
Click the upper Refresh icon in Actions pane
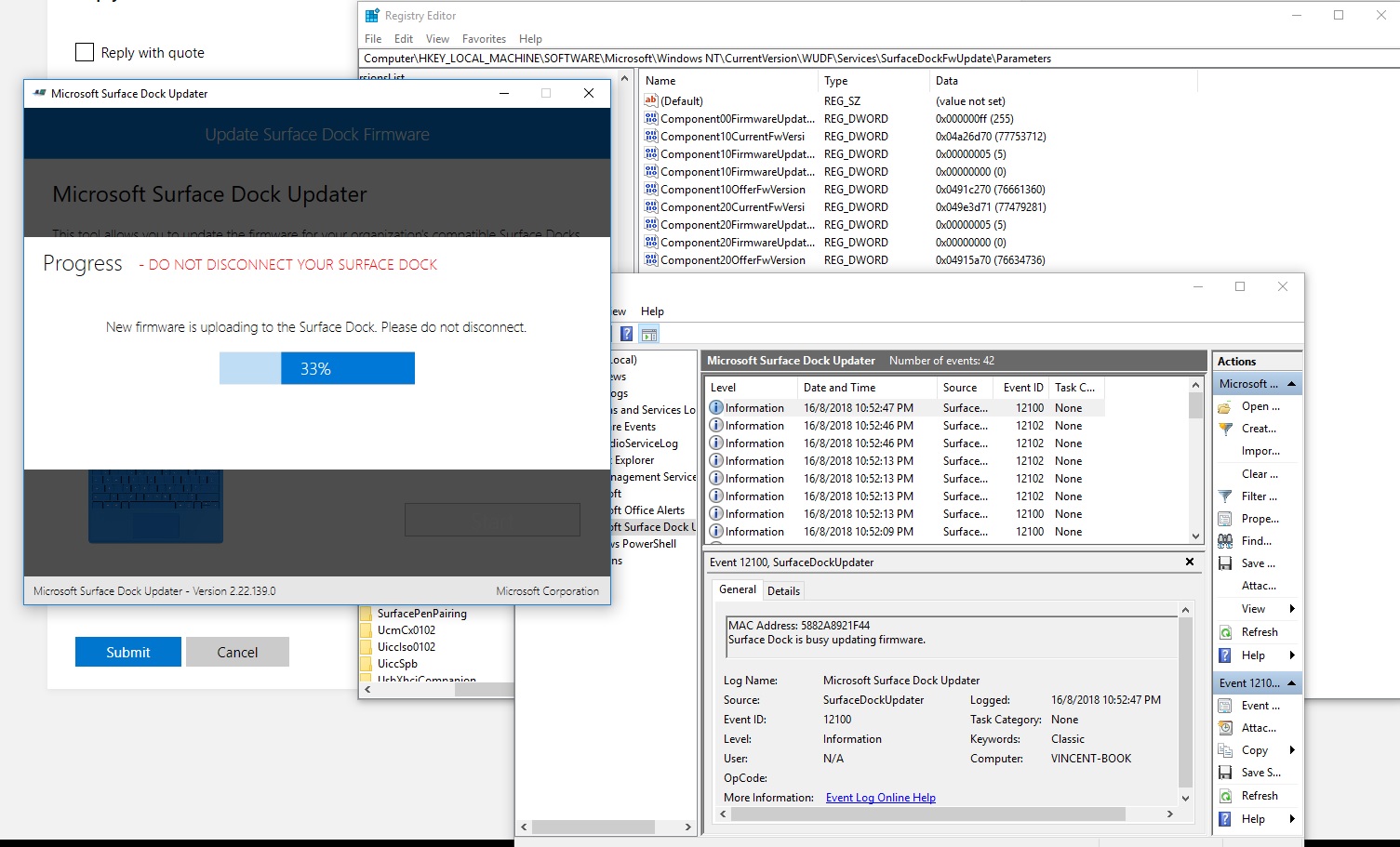coord(1225,632)
